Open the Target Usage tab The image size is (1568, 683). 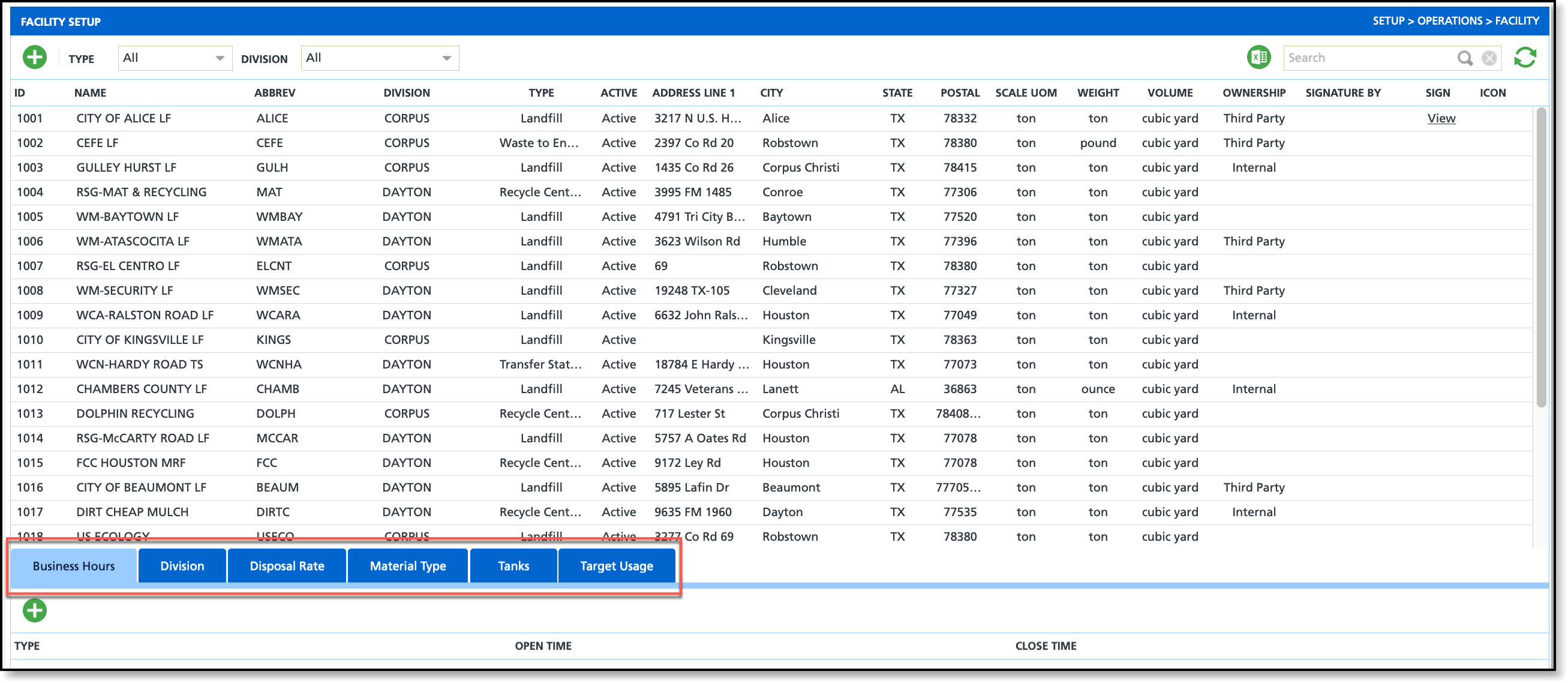(616, 566)
